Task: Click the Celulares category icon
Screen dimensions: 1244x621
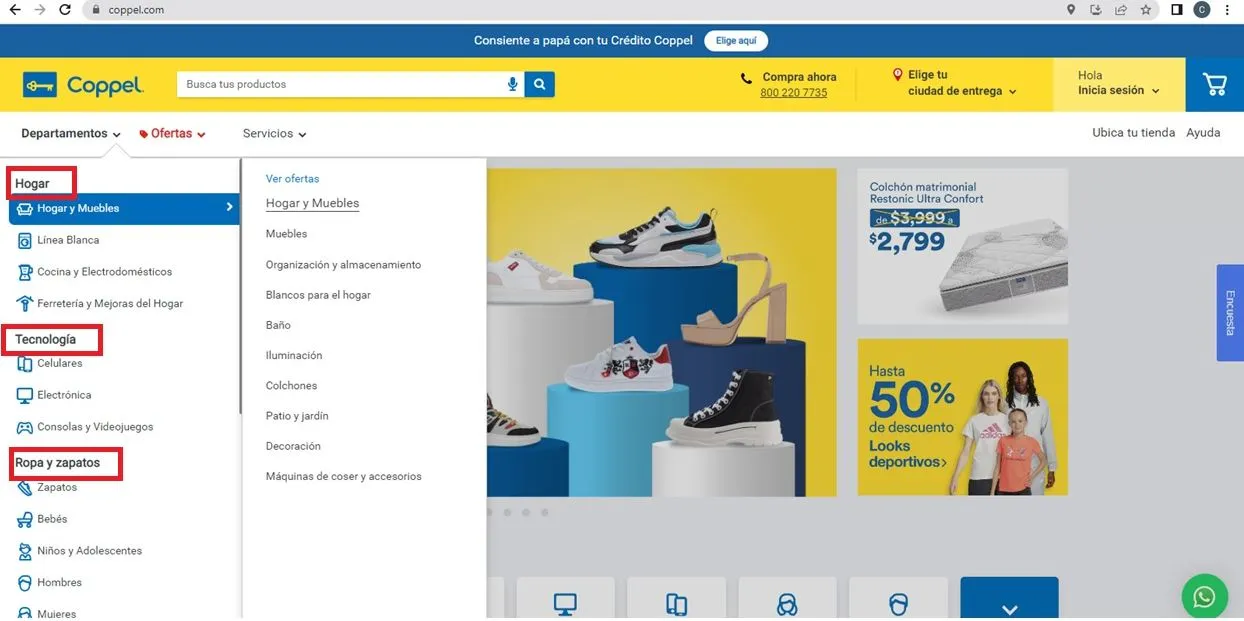Action: click(25, 364)
